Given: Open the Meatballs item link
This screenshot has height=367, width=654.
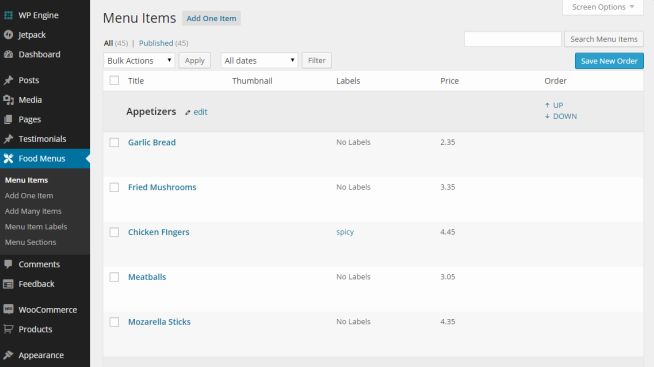Looking at the screenshot, I should point(147,277).
